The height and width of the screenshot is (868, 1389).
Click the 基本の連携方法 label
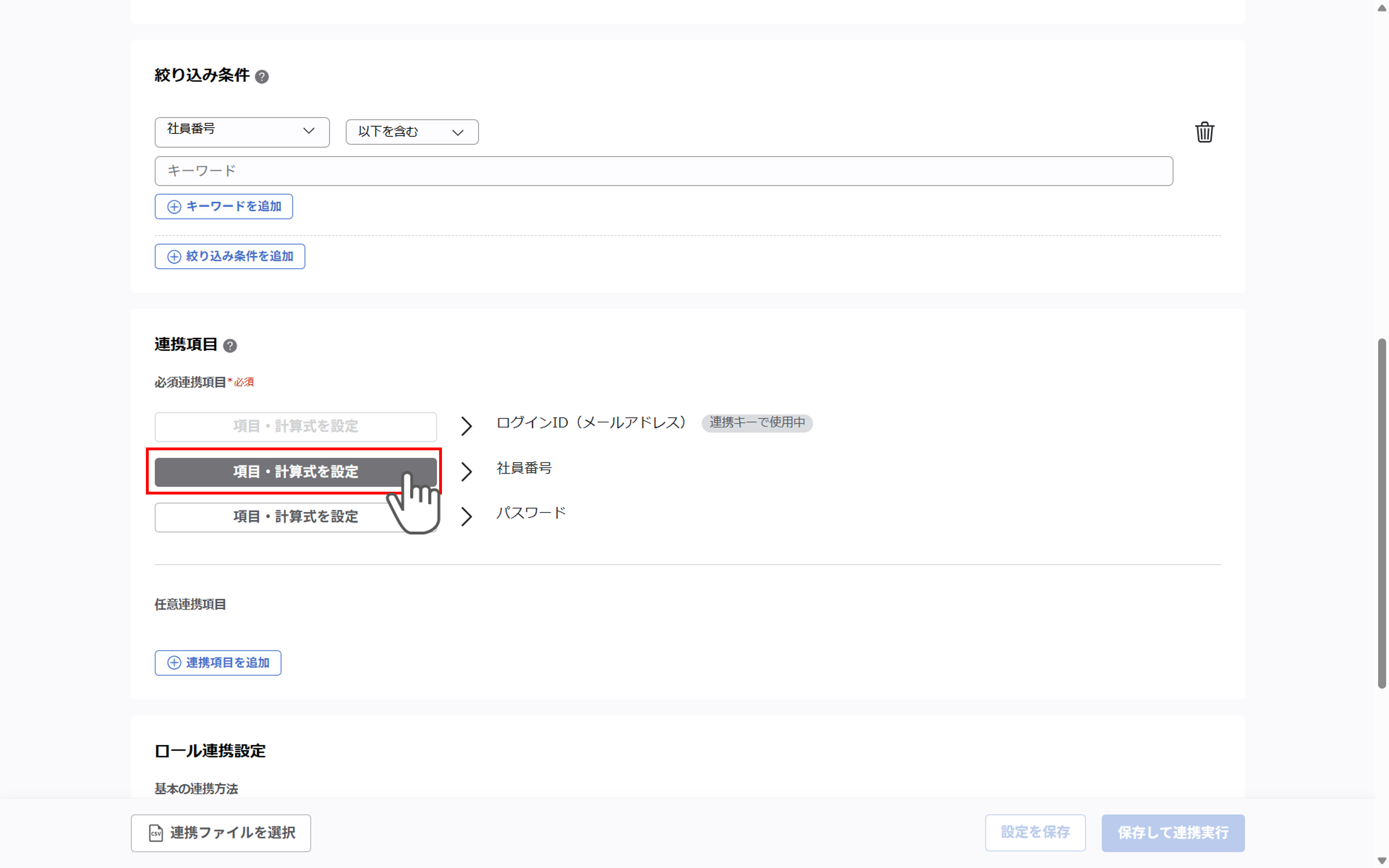pos(196,789)
